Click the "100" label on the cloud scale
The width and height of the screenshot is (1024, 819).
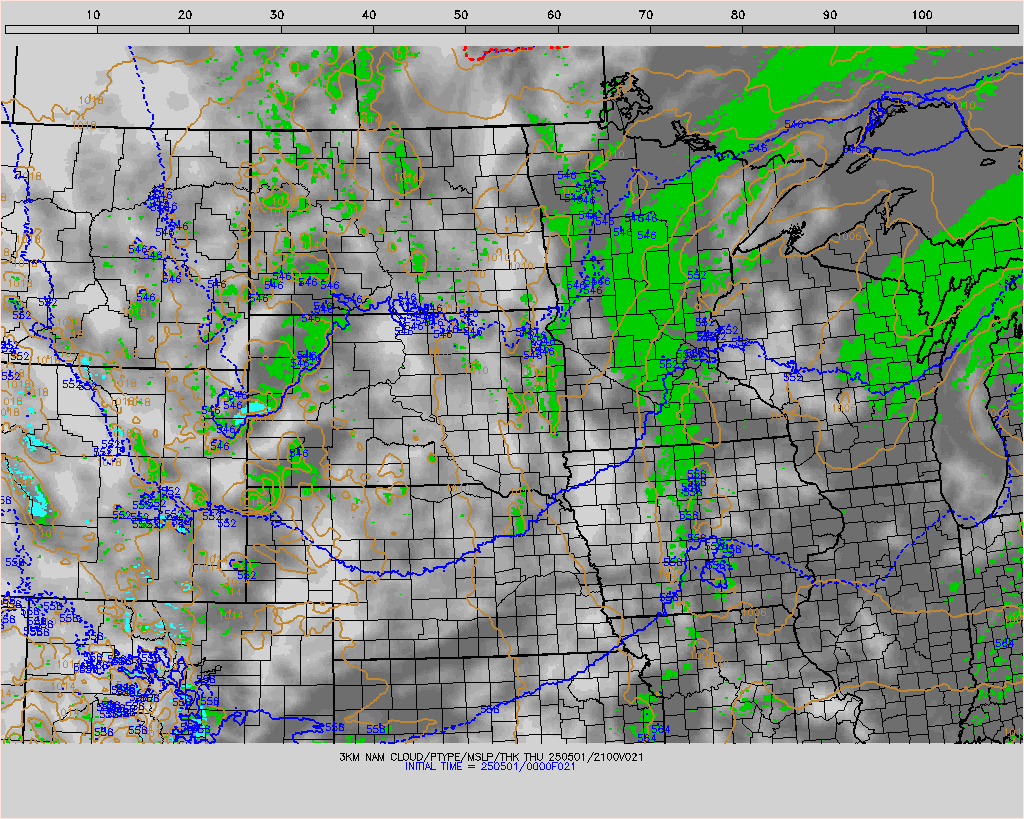coord(921,14)
